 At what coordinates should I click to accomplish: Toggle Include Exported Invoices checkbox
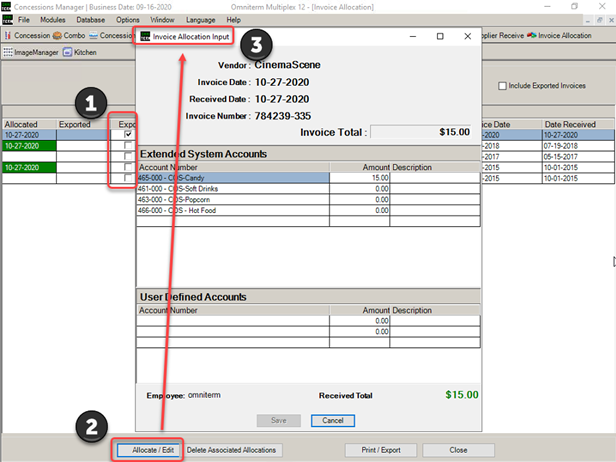tap(502, 86)
